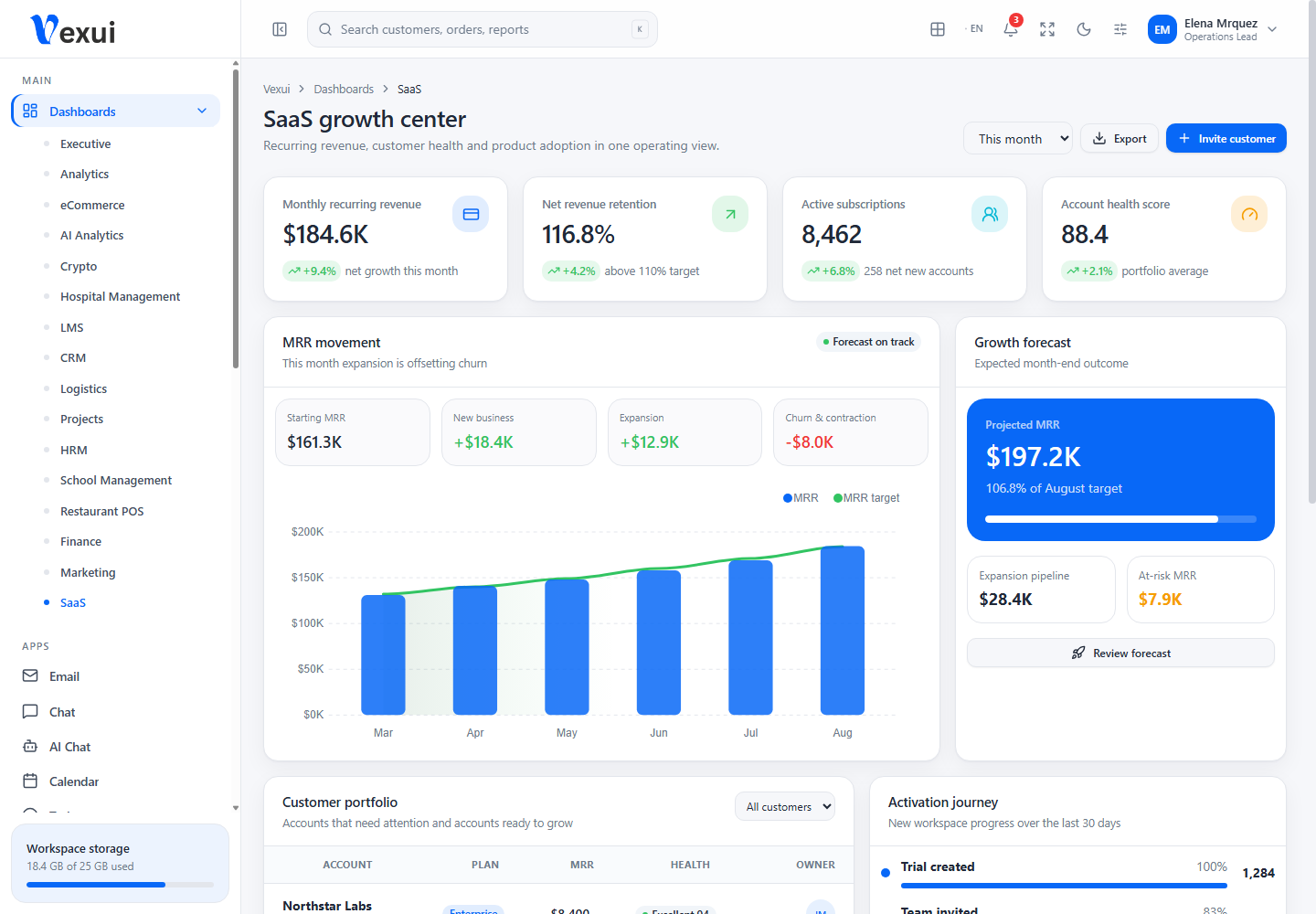Click the Forecast on track status badge

pos(868,342)
